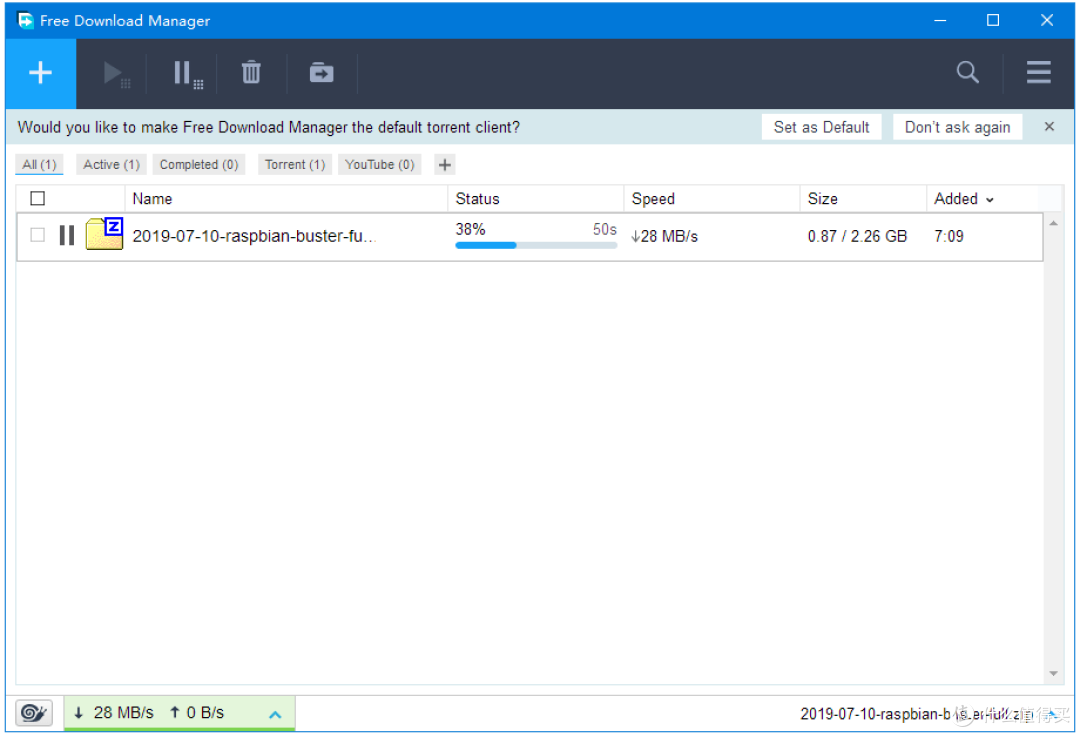The height and width of the screenshot is (737, 1080).
Task: Toggle snail mode icon
Action: tap(34, 713)
